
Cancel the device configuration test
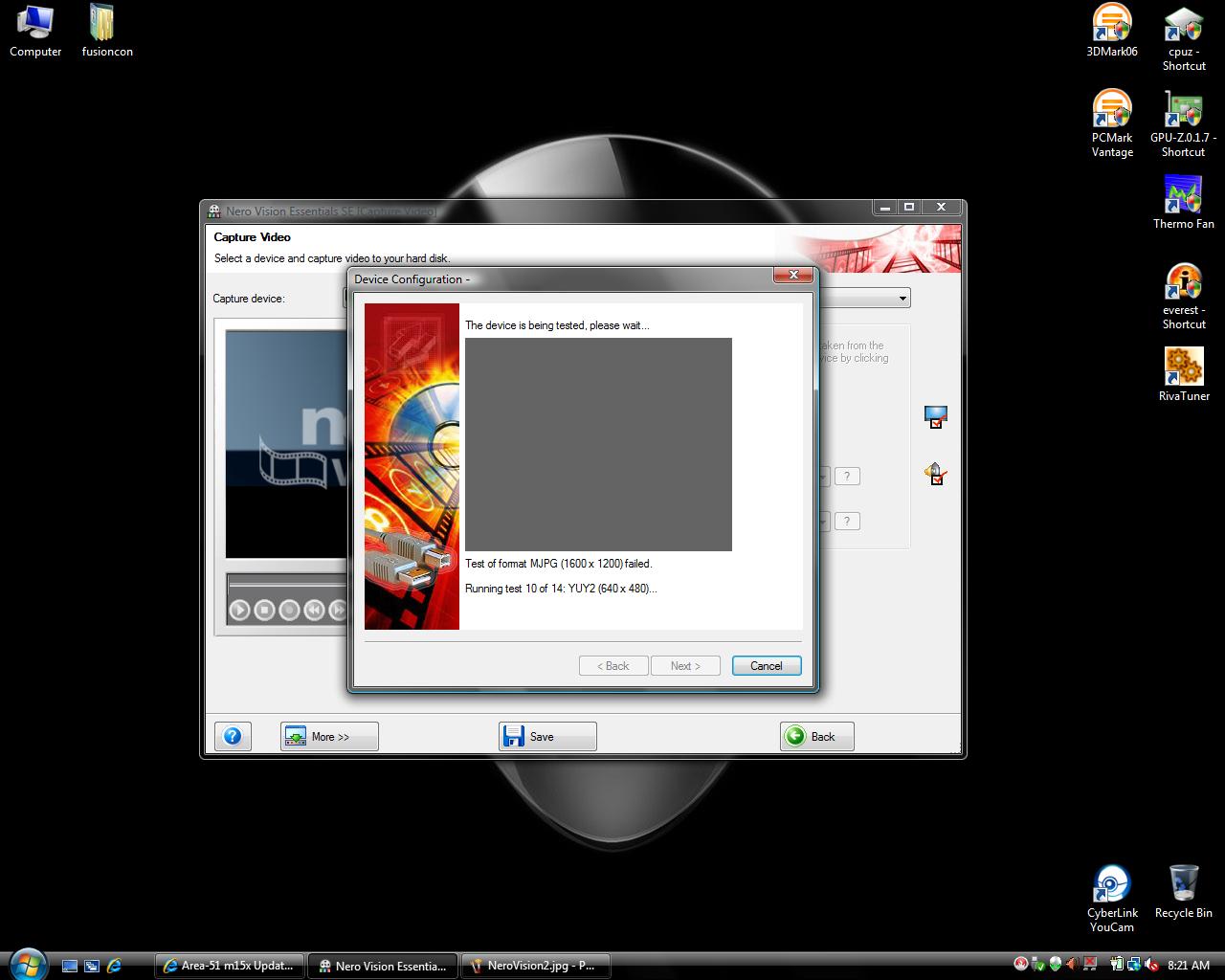[x=767, y=666]
